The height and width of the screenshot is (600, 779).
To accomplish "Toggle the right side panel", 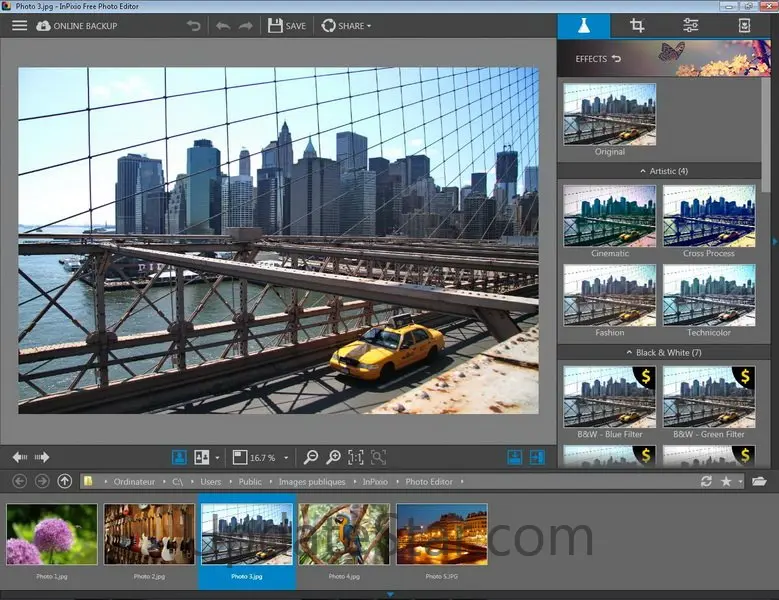I will point(537,457).
